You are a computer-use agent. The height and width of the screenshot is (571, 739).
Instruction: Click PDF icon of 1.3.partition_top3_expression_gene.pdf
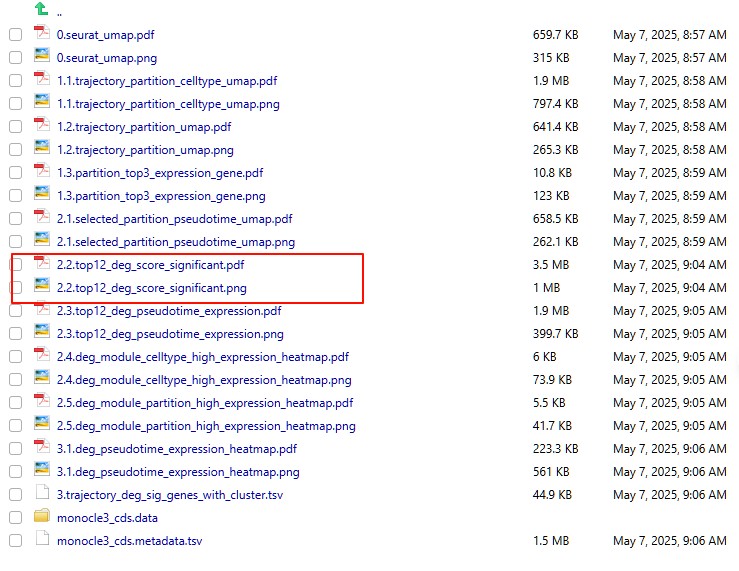pyautogui.click(x=42, y=171)
